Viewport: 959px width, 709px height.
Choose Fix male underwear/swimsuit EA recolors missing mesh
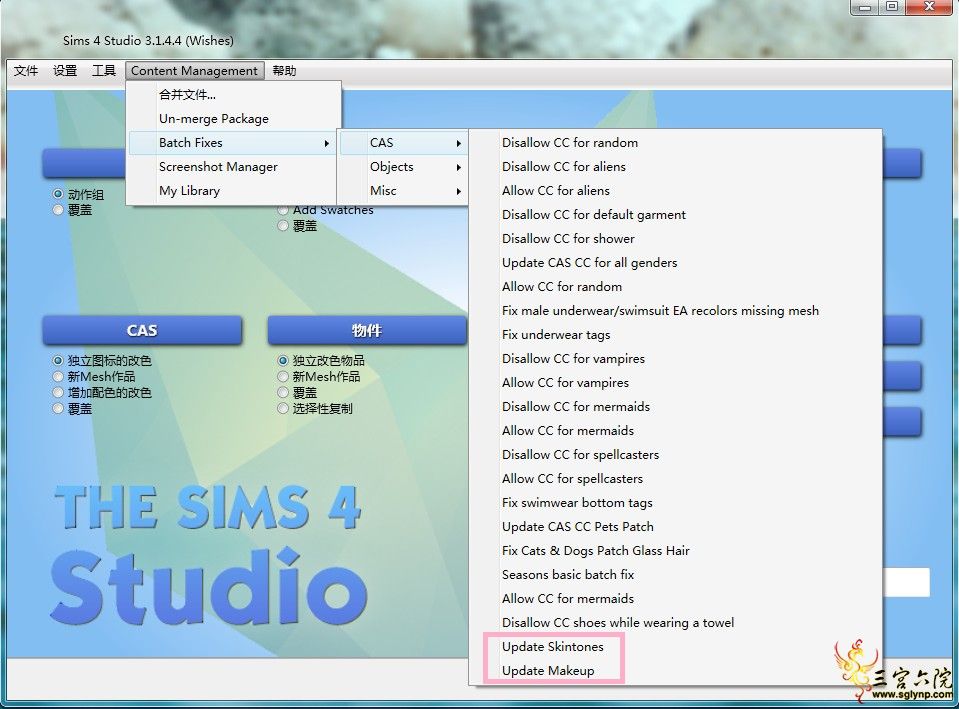click(x=676, y=311)
